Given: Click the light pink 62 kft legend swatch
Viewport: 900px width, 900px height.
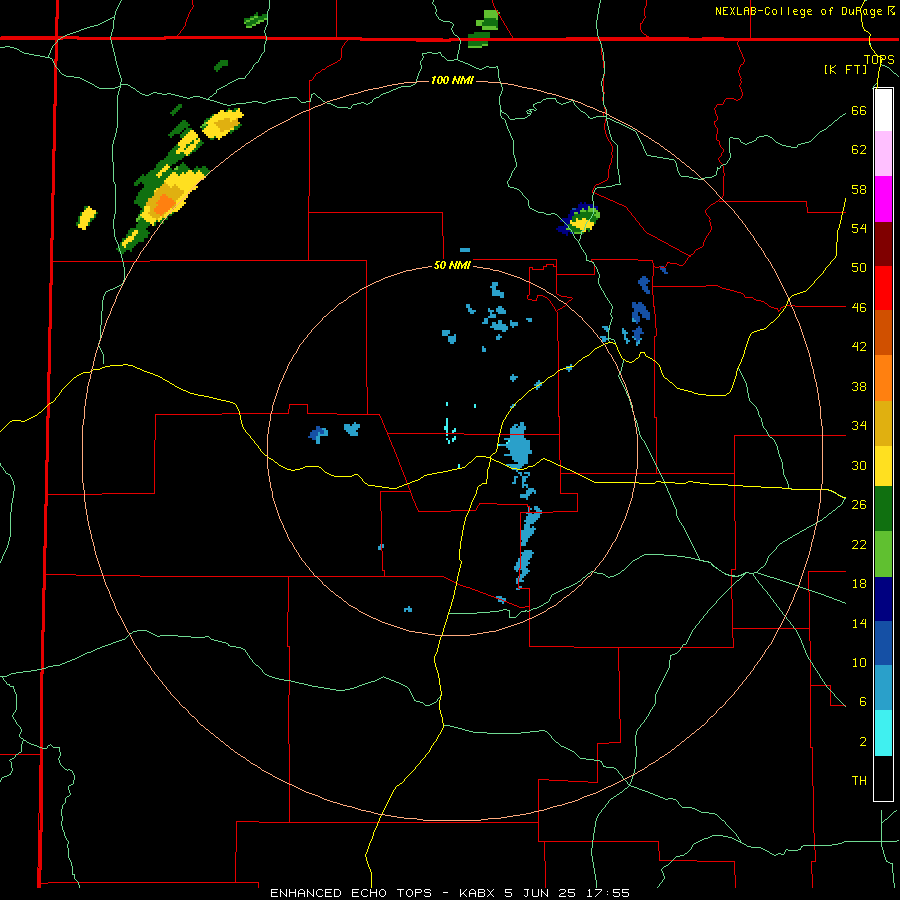Looking at the screenshot, I should (883, 154).
